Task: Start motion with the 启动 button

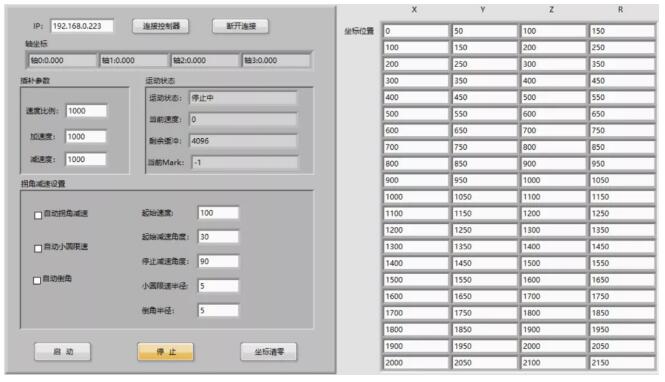Action: click(x=62, y=351)
